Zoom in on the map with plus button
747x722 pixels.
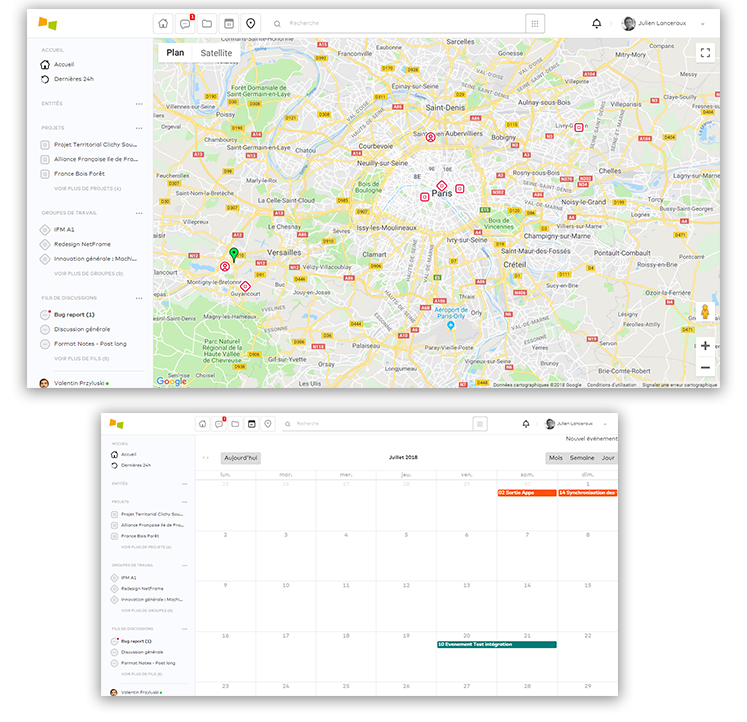[705, 346]
